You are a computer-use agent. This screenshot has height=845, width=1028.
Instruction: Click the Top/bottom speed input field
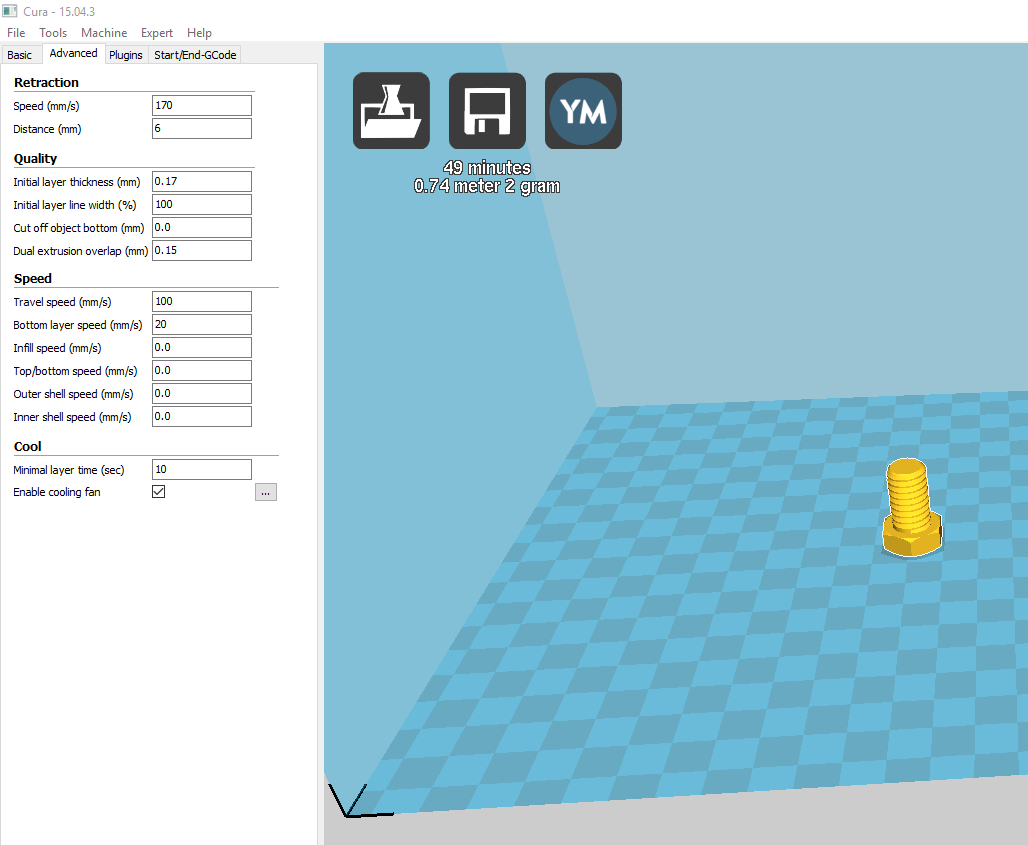tap(202, 370)
